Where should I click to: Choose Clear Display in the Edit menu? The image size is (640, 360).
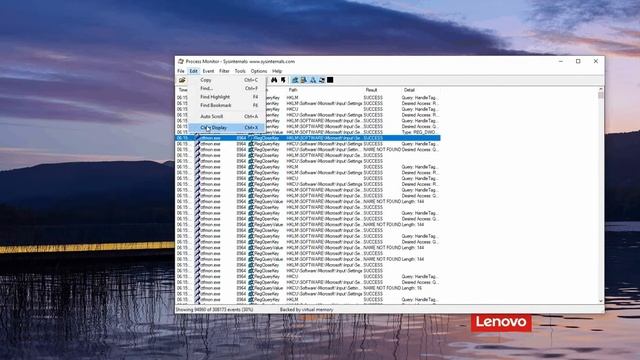(227, 128)
